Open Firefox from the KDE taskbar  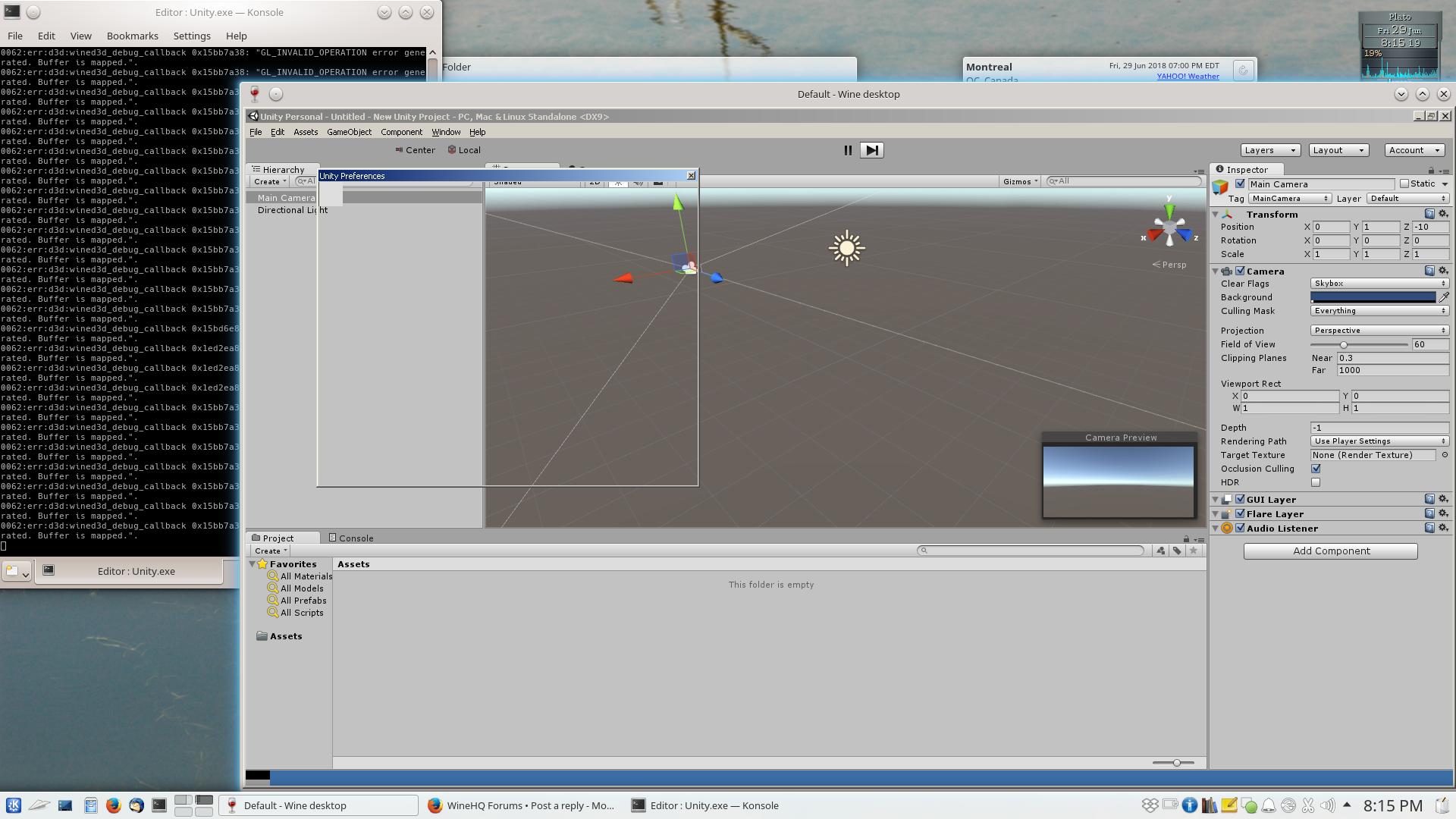tap(113, 805)
